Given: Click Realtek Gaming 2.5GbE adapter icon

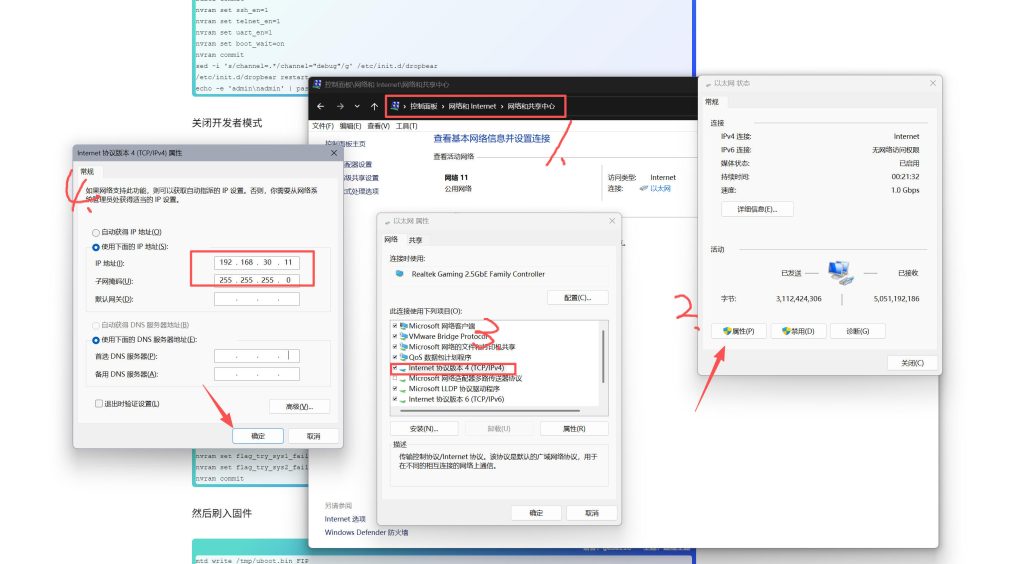Looking at the screenshot, I should point(399,274).
